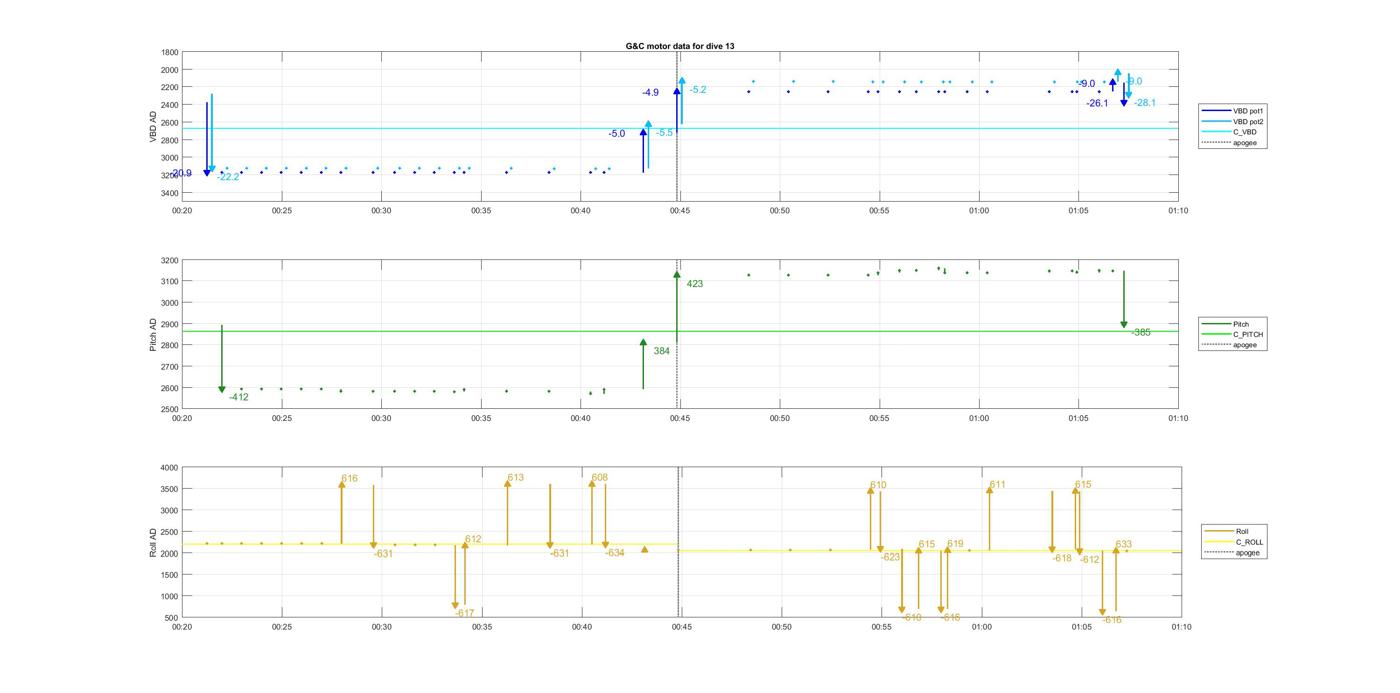
Task: Click the '608' roll data label
Action: [x=599, y=478]
